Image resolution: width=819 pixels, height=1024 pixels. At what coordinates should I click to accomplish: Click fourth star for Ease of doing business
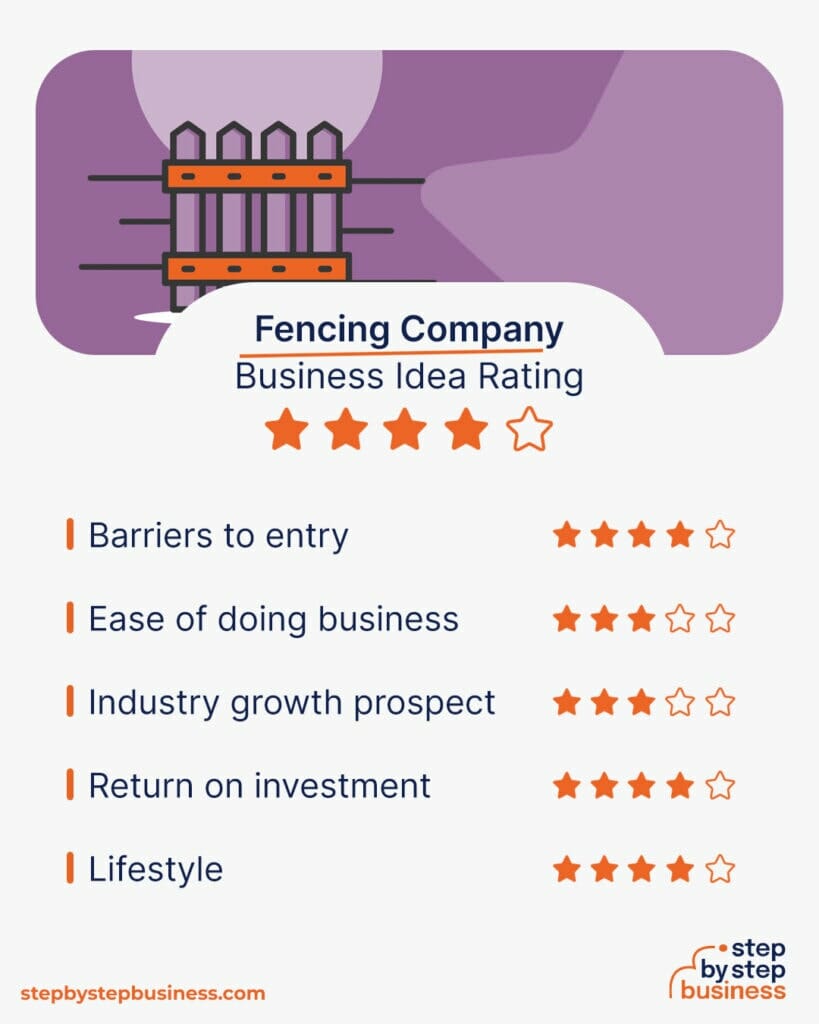pyautogui.click(x=681, y=619)
